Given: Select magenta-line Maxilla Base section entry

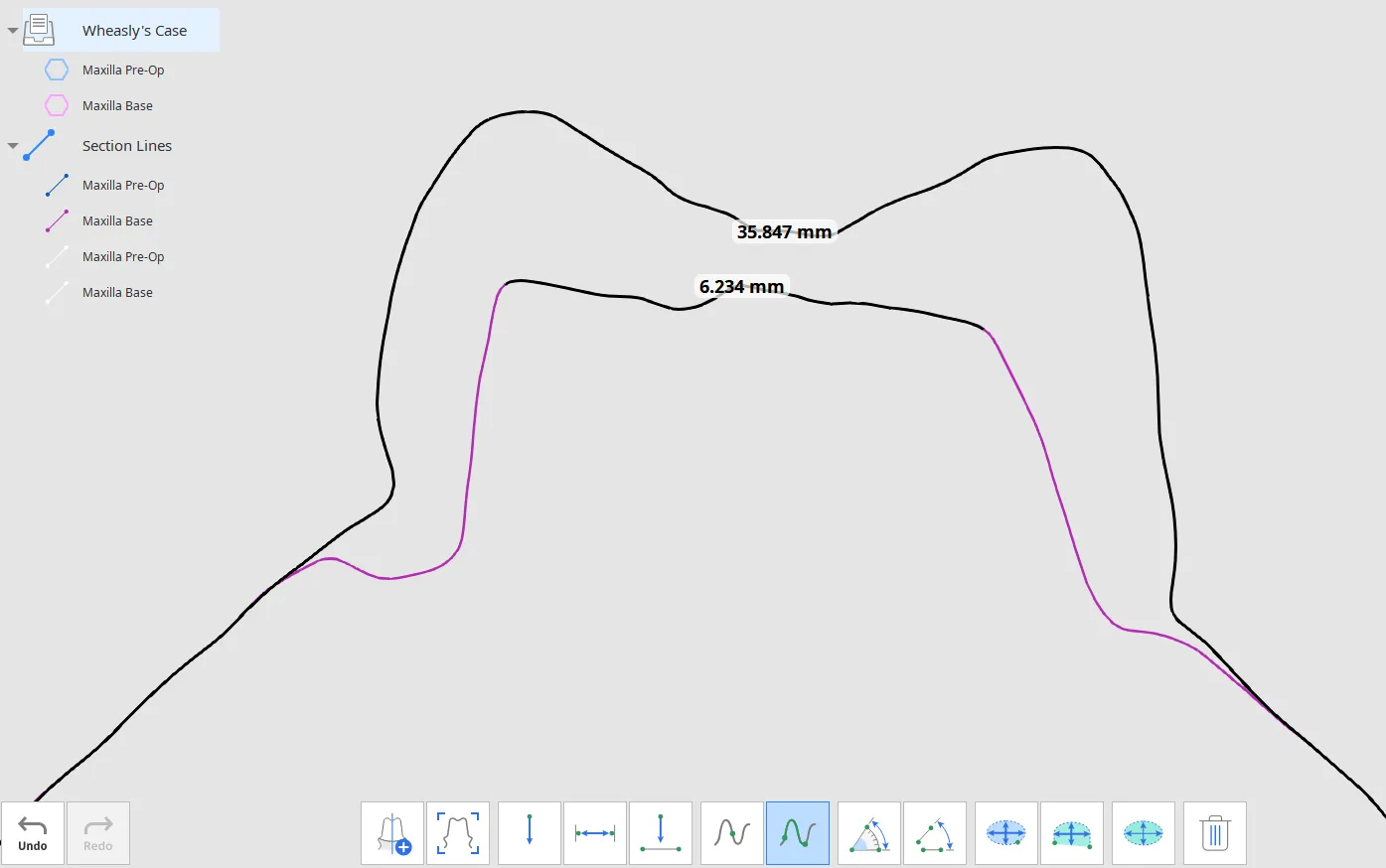Looking at the screenshot, I should tap(117, 220).
